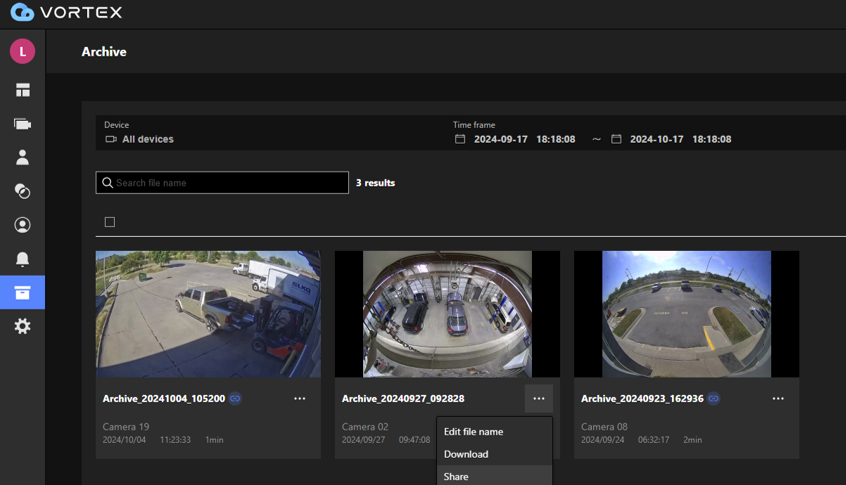This screenshot has height=485, width=846.
Task: Open the circled user account sidebar icon
Action: pos(22,225)
